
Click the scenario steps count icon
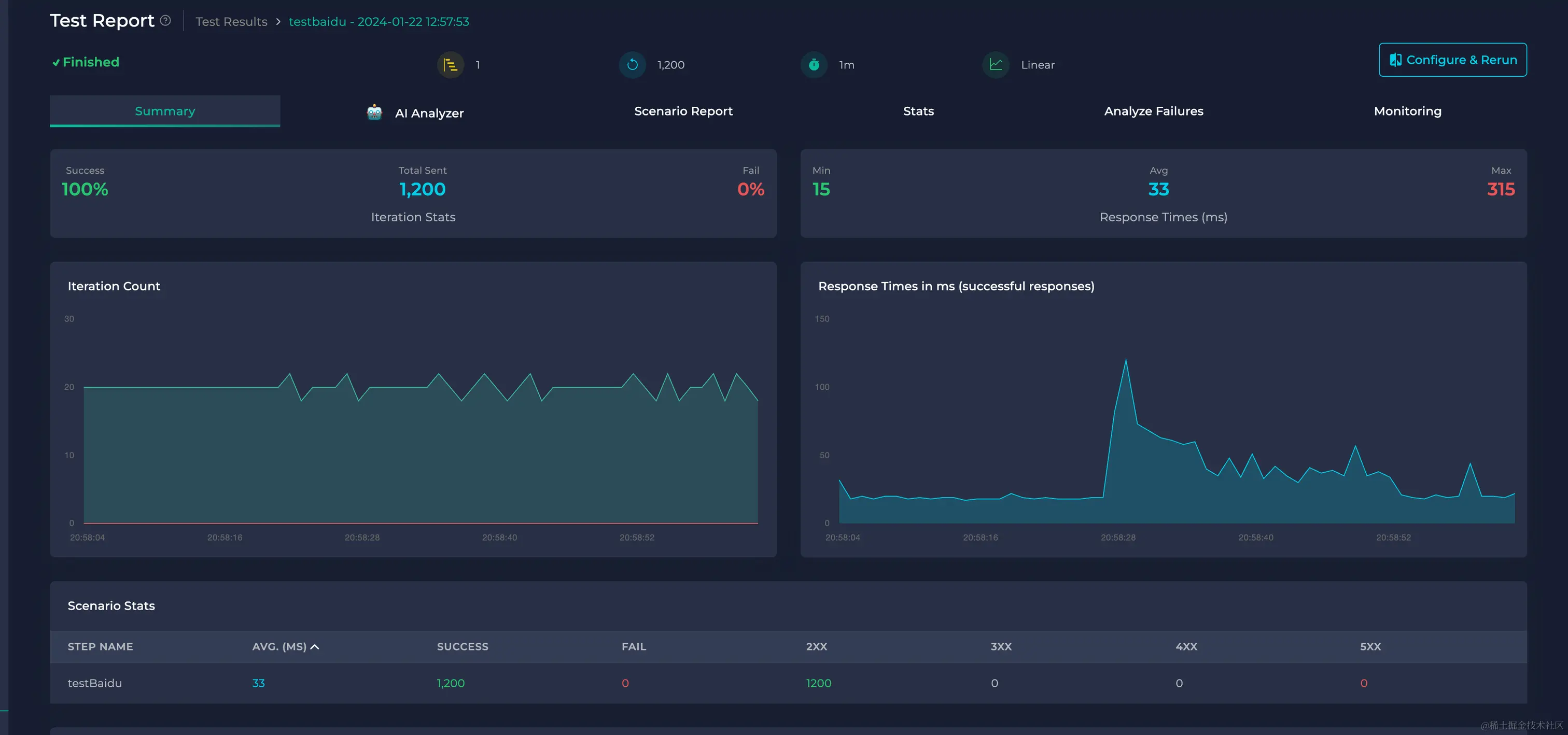(451, 64)
